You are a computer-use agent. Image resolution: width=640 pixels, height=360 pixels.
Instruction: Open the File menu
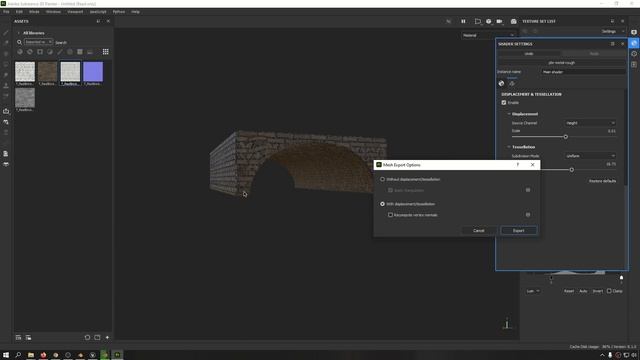(6, 12)
